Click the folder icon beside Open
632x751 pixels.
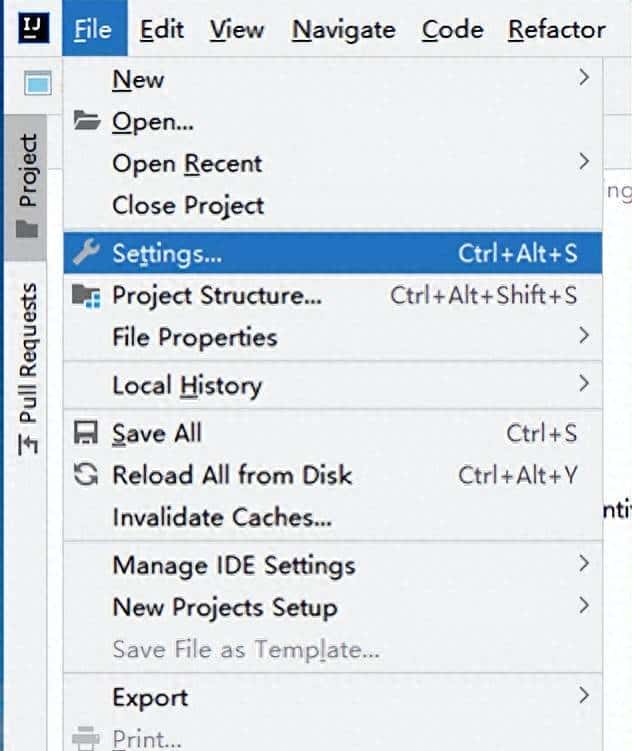click(x=88, y=122)
